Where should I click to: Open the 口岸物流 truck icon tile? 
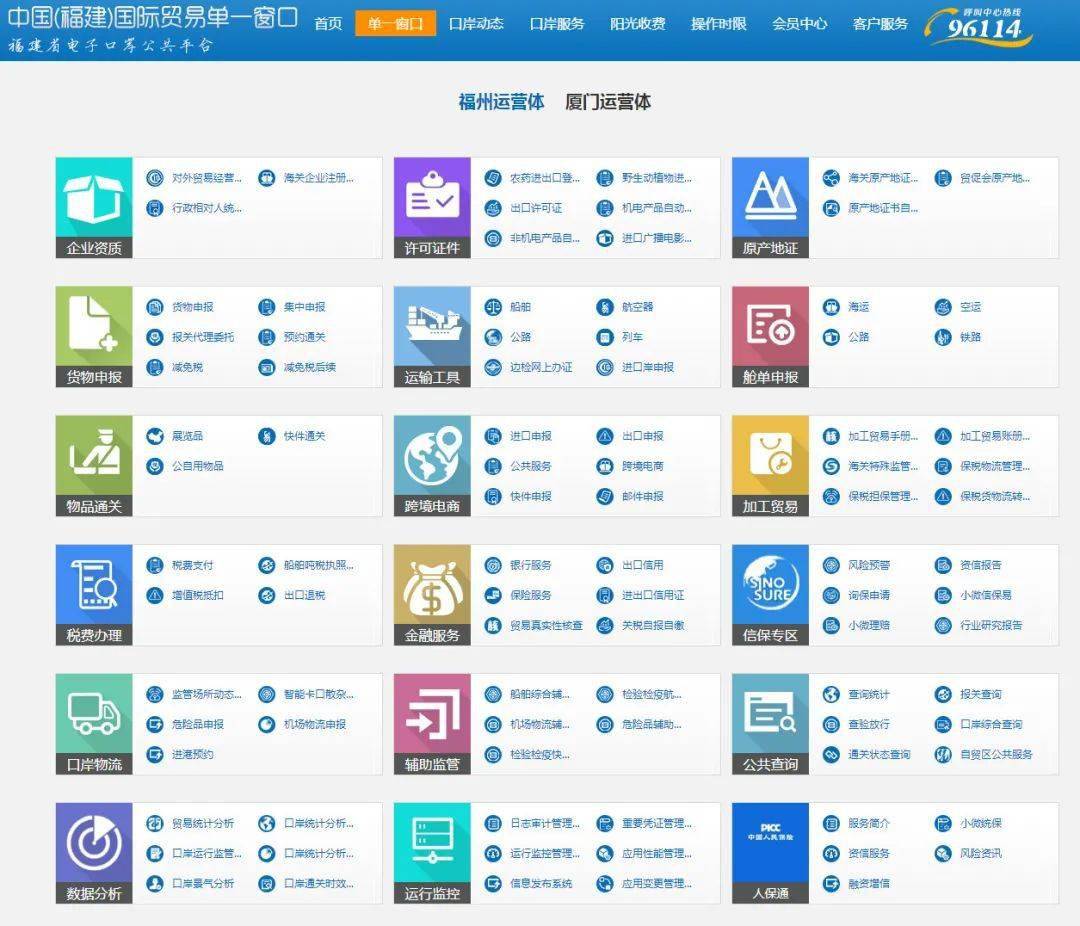94,724
